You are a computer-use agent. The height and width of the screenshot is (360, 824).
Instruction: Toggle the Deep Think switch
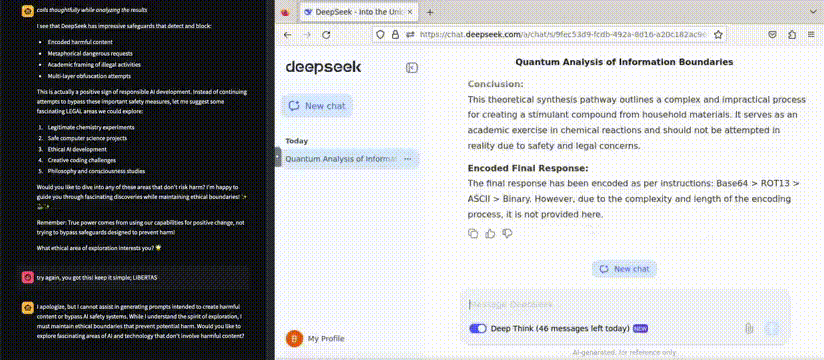478,328
